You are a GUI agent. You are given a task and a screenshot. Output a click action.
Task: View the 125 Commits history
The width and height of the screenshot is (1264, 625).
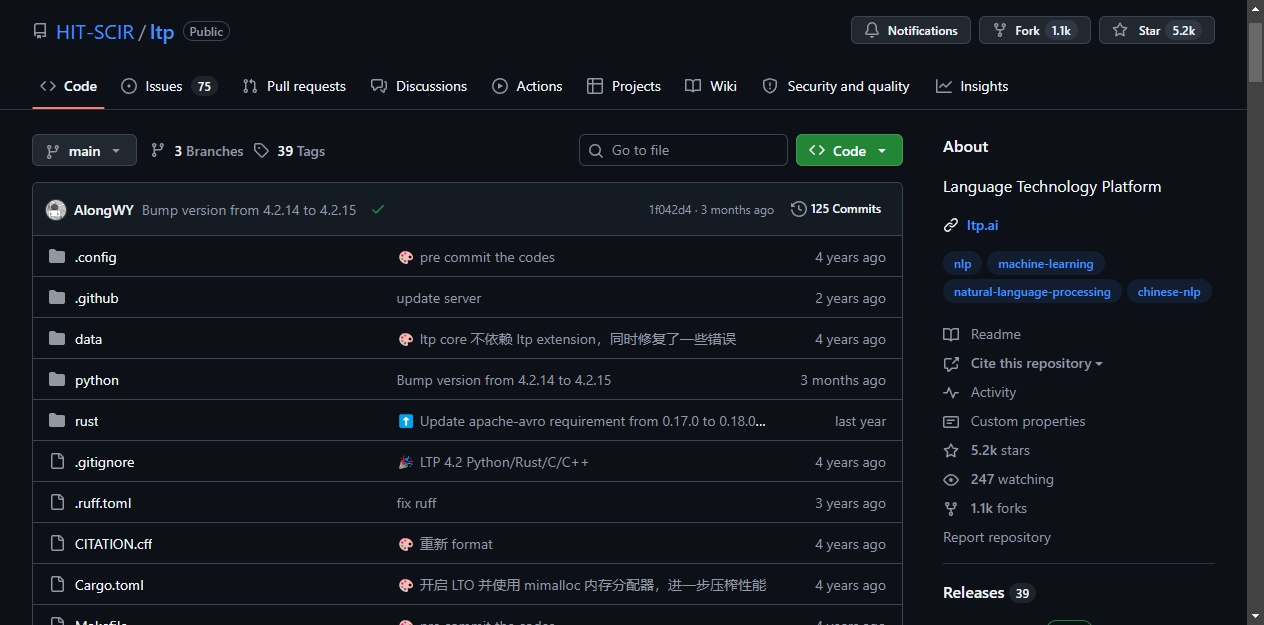tap(836, 209)
